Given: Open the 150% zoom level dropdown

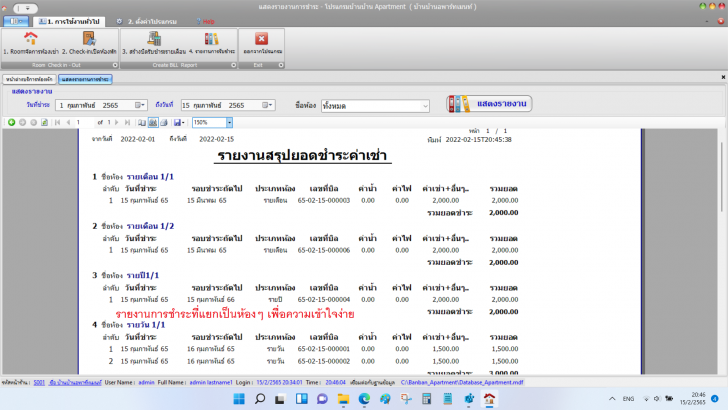Looking at the screenshot, I should pyautogui.click(x=229, y=123).
